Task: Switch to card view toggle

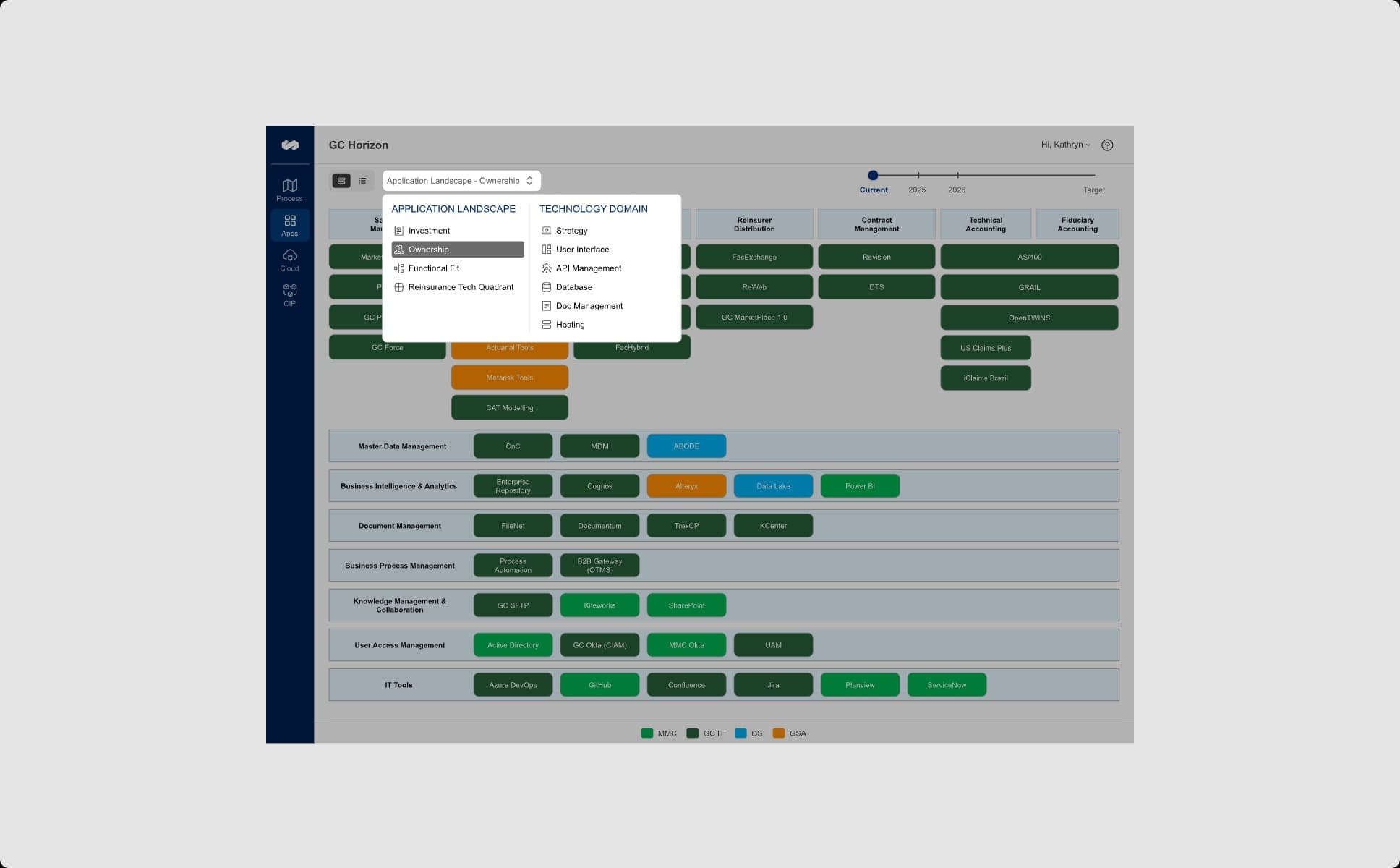Action: click(x=341, y=181)
